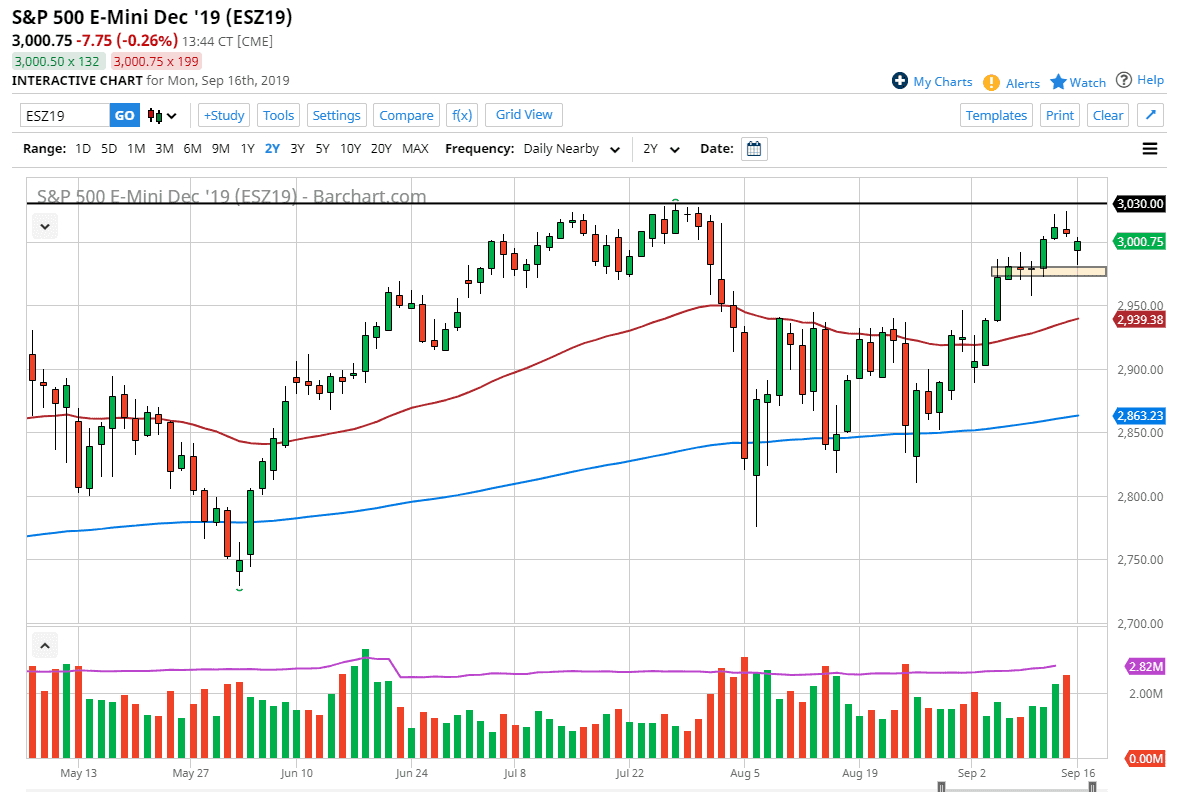Screen dimensions: 1183x792
Task: Open full-screen view with the arrow icon
Action: point(1150,115)
